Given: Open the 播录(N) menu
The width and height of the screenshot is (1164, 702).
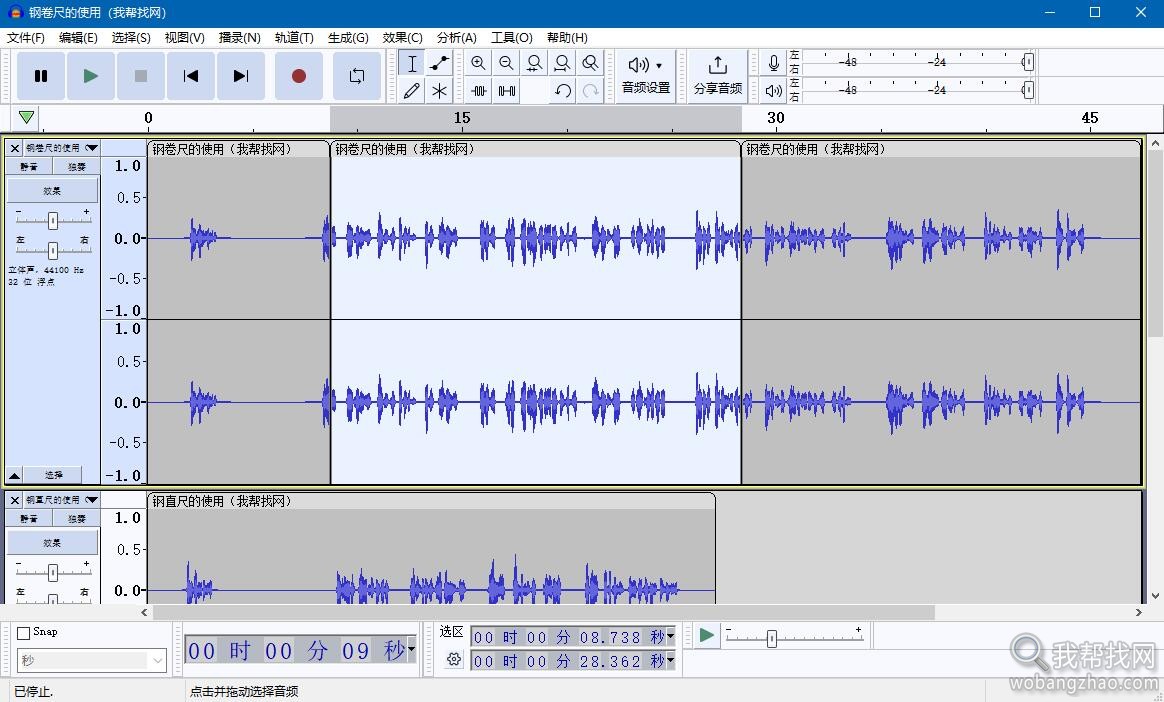Looking at the screenshot, I should point(239,37).
